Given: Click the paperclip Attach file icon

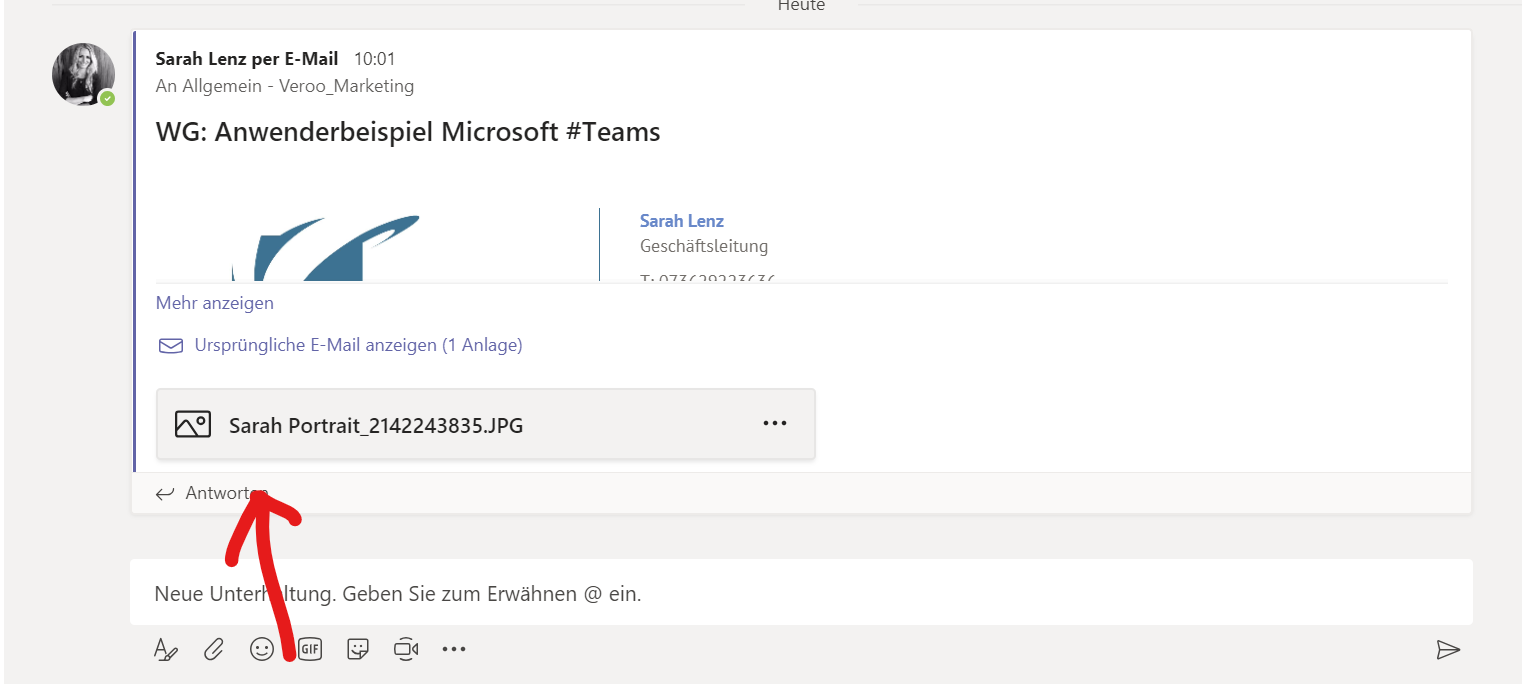Looking at the screenshot, I should tap(213, 650).
